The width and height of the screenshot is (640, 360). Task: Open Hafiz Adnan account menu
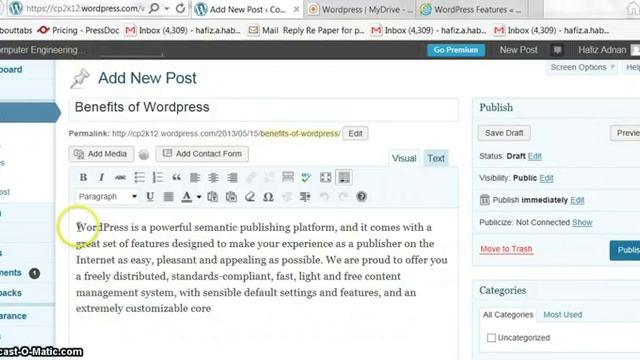pyautogui.click(x=602, y=50)
